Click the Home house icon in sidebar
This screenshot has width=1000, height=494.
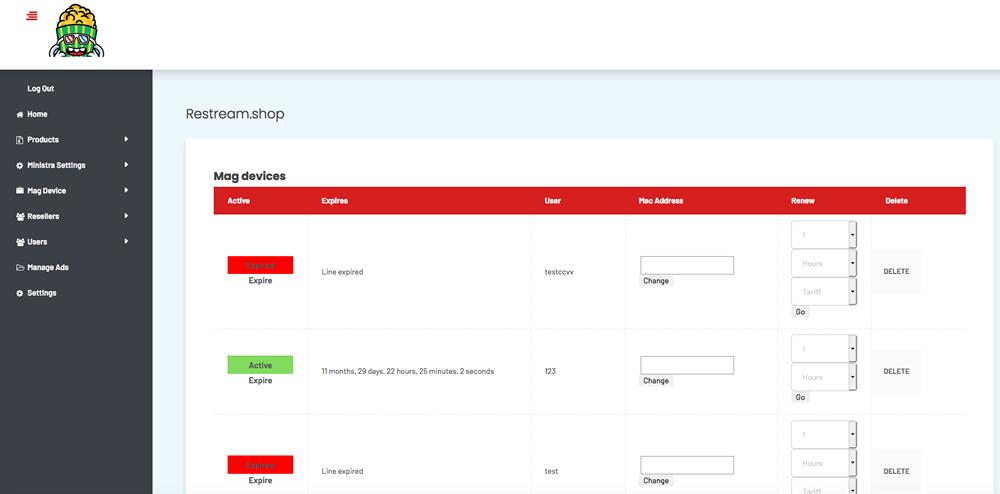(x=20, y=115)
